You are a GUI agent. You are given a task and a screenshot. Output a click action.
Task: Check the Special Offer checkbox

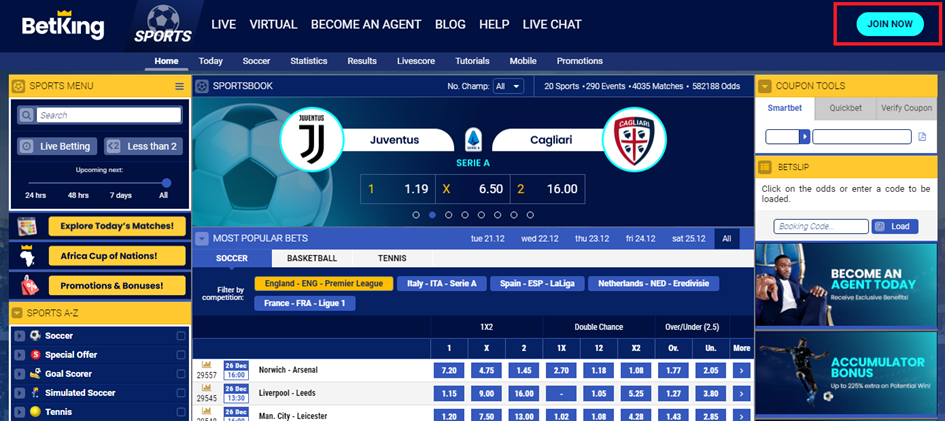tap(181, 355)
